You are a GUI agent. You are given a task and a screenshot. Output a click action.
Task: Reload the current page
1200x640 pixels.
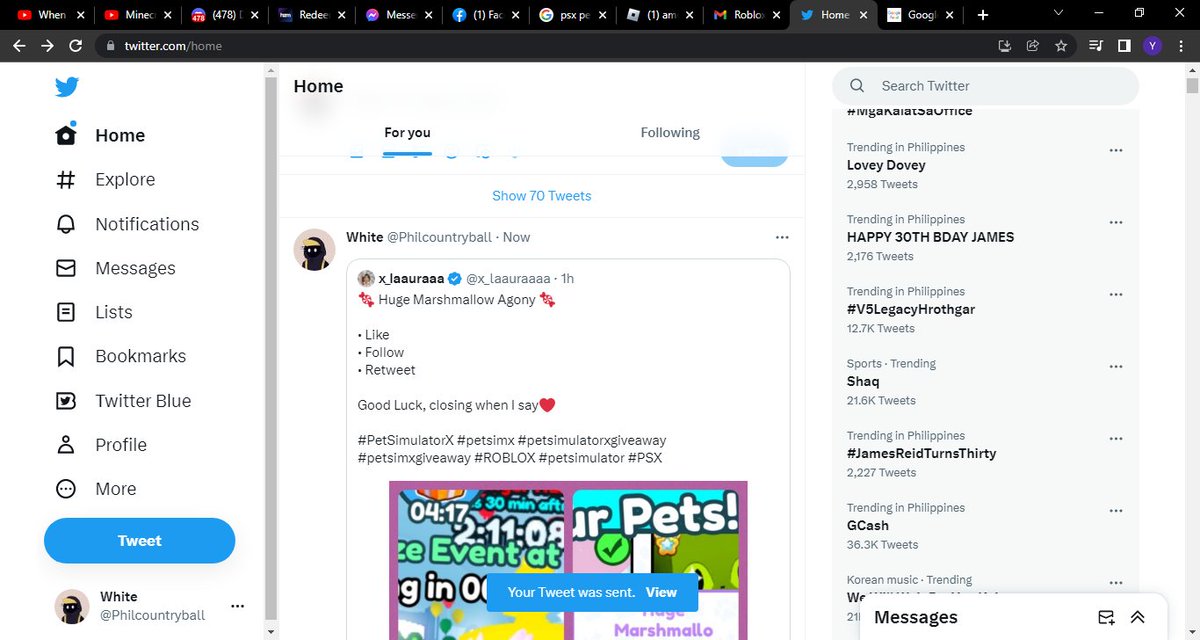tap(75, 46)
